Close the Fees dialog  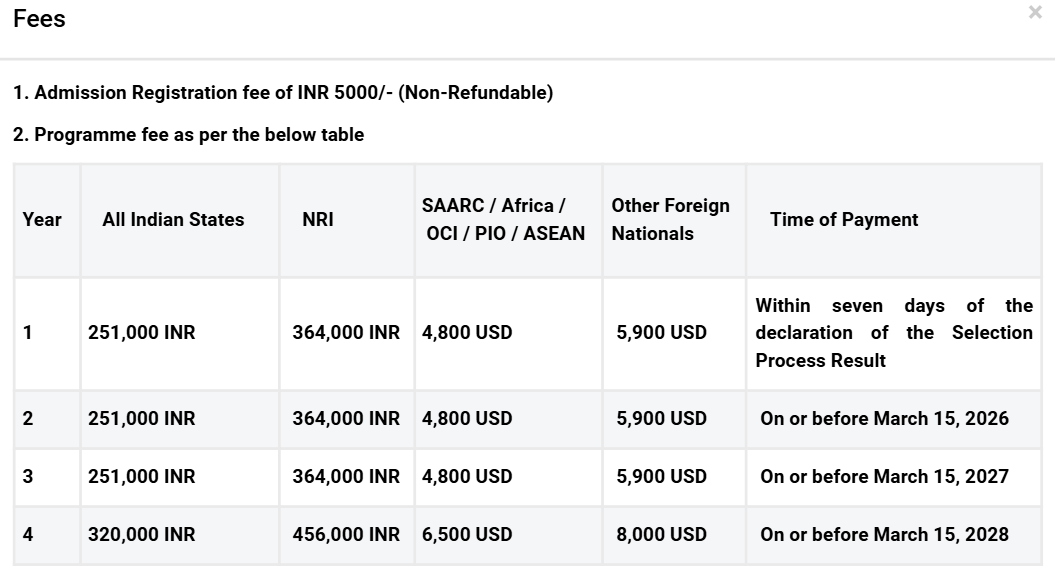pyautogui.click(x=1035, y=13)
